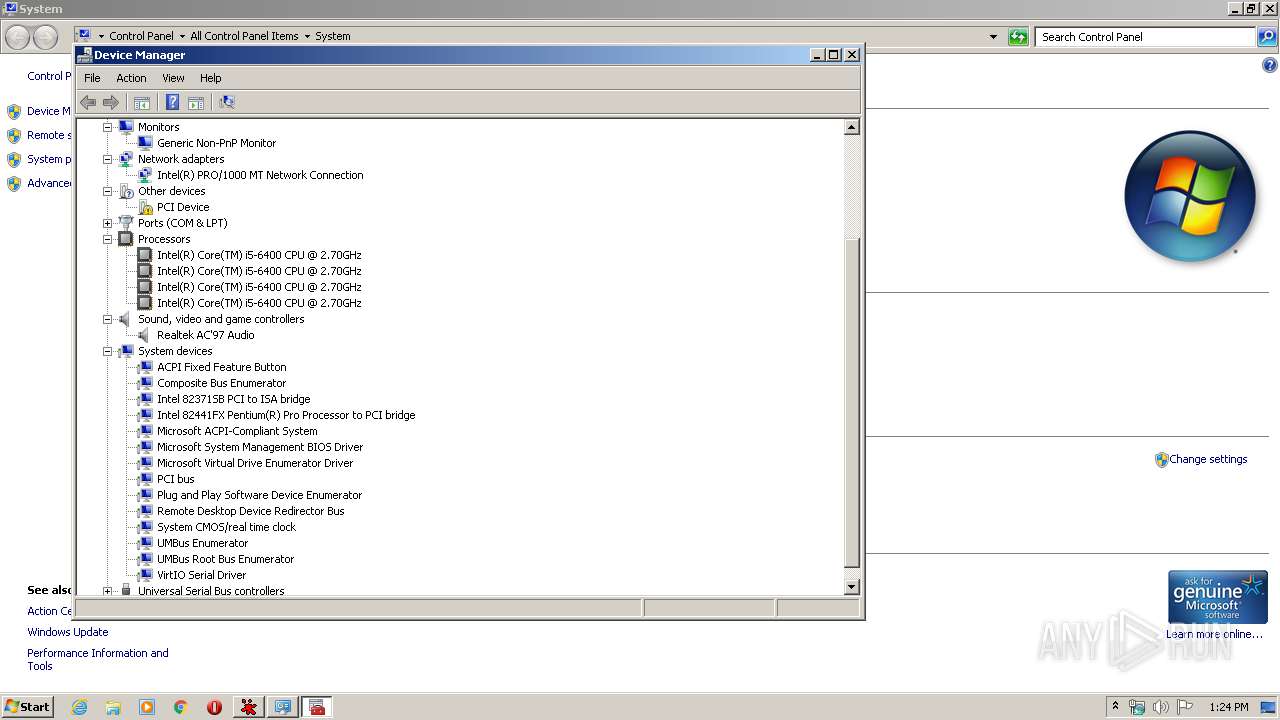Click Show desktop button at taskbar end

point(1269,707)
